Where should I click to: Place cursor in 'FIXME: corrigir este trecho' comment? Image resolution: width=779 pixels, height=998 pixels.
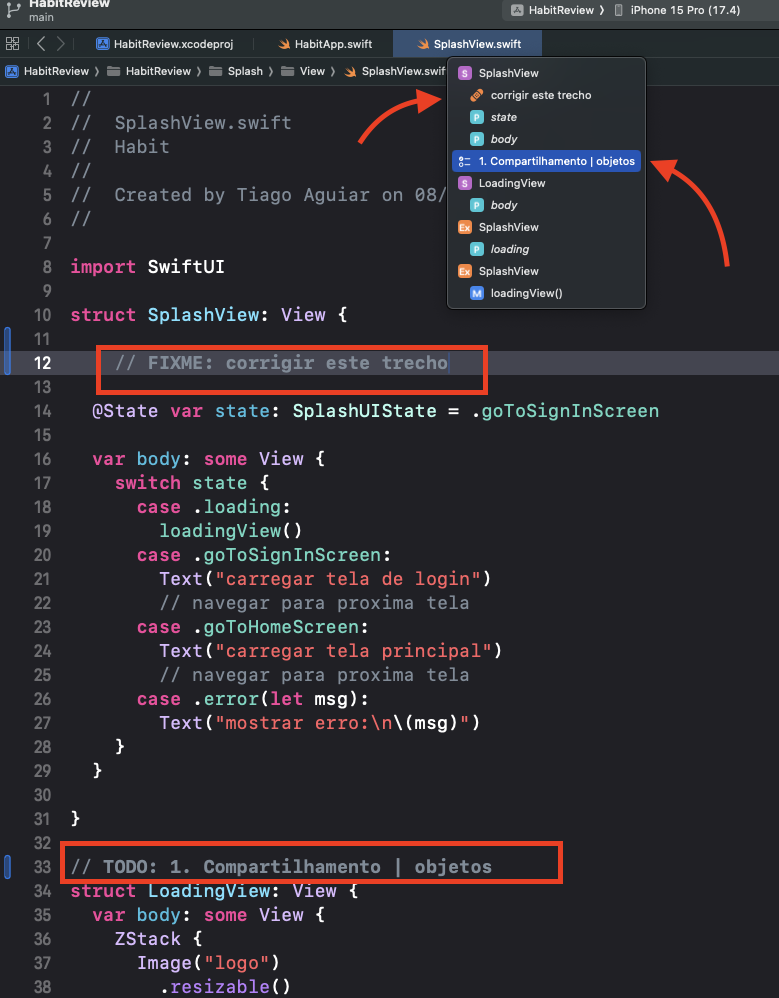[281, 363]
